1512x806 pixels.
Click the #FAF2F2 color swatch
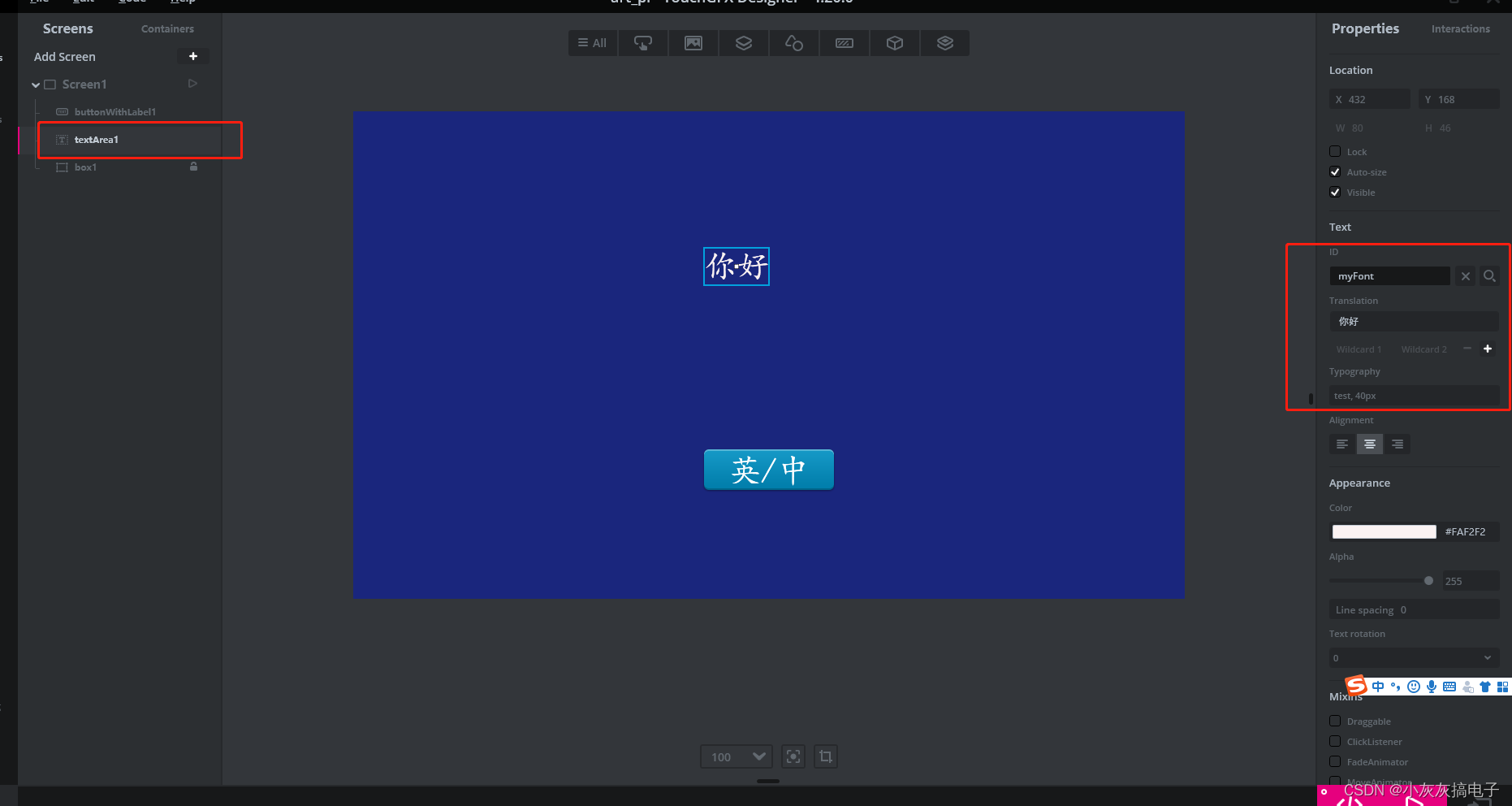coord(1383,531)
